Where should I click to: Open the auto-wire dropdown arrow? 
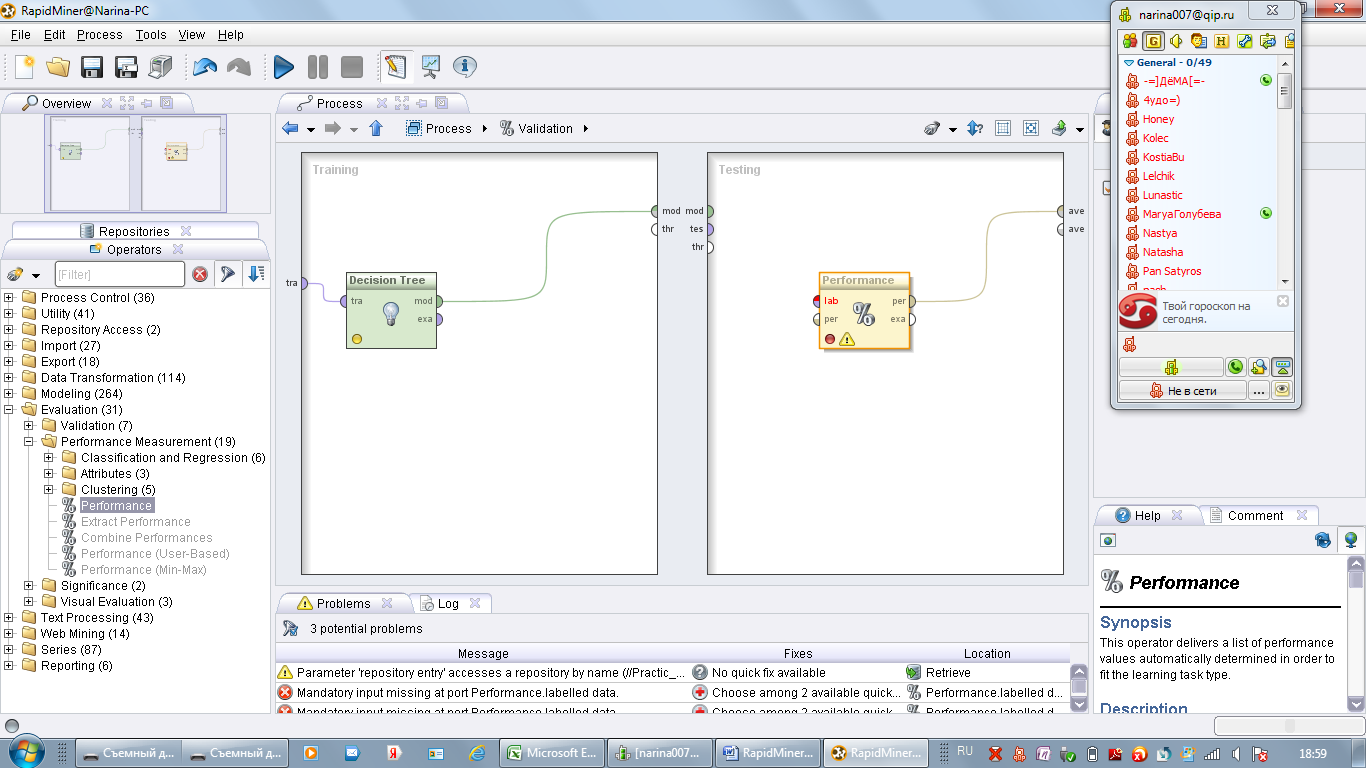952,129
